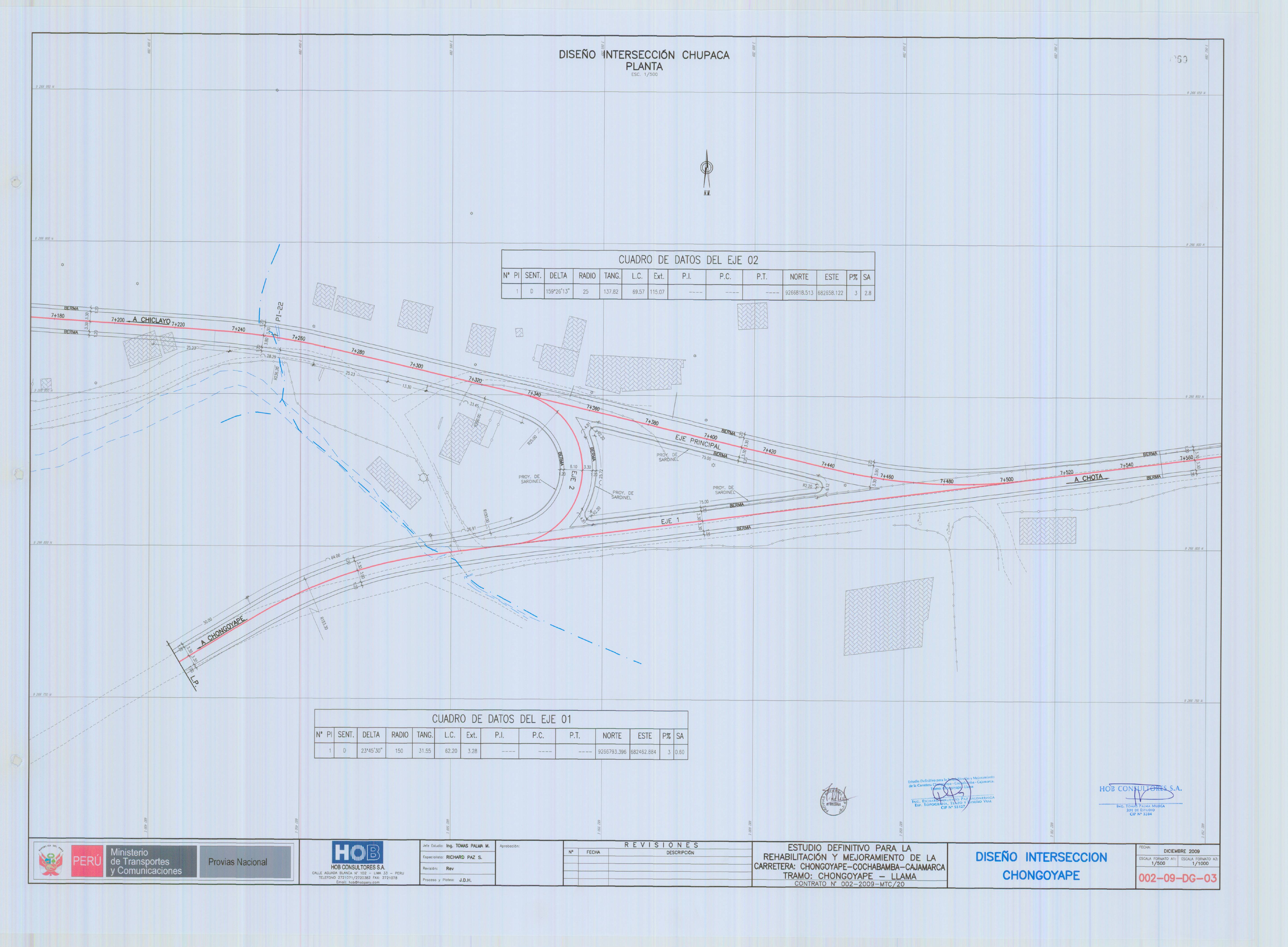
Task: Select tangent value 31.55
Action: [x=424, y=751]
